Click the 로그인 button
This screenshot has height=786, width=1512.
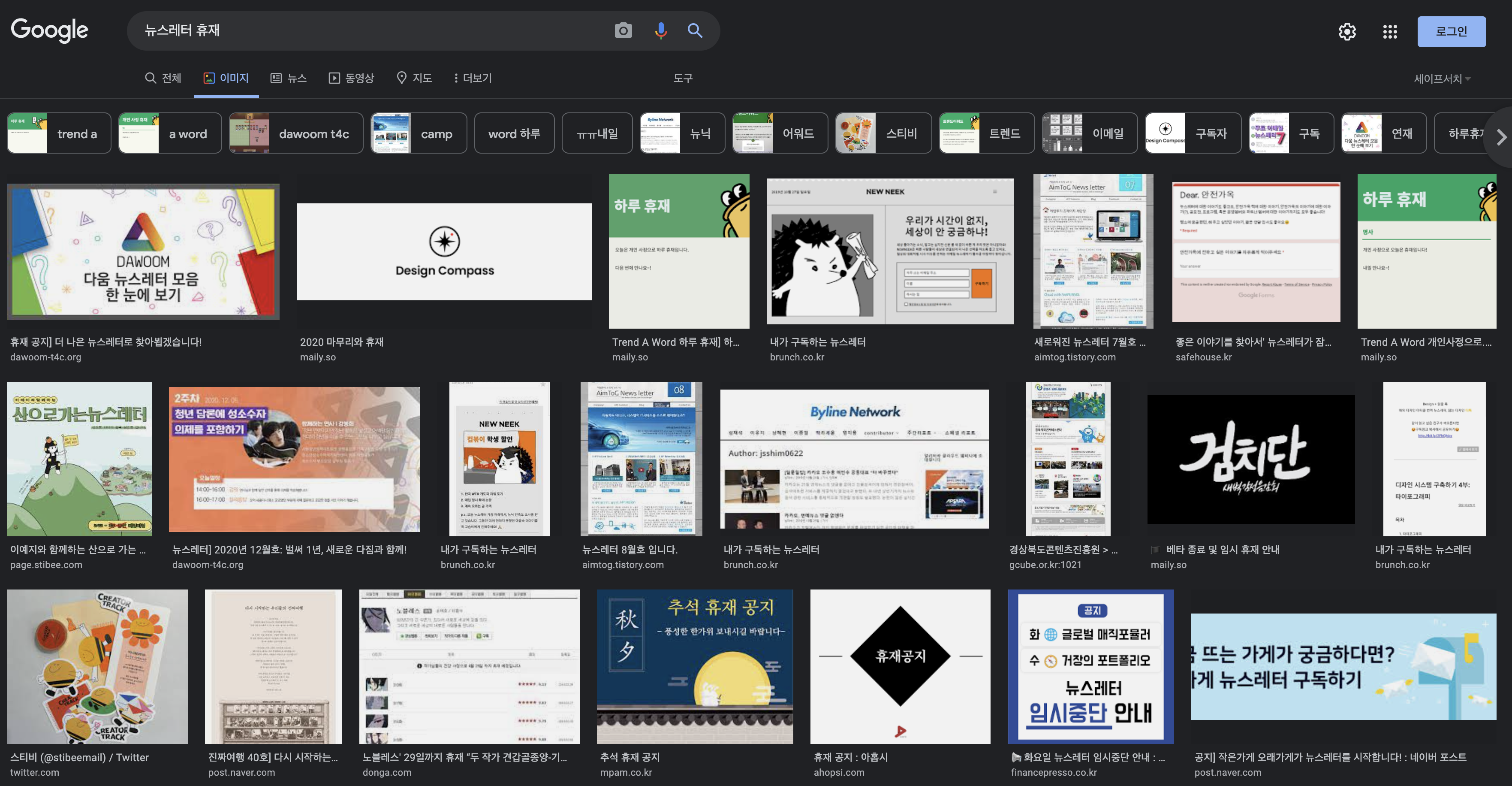1452,31
